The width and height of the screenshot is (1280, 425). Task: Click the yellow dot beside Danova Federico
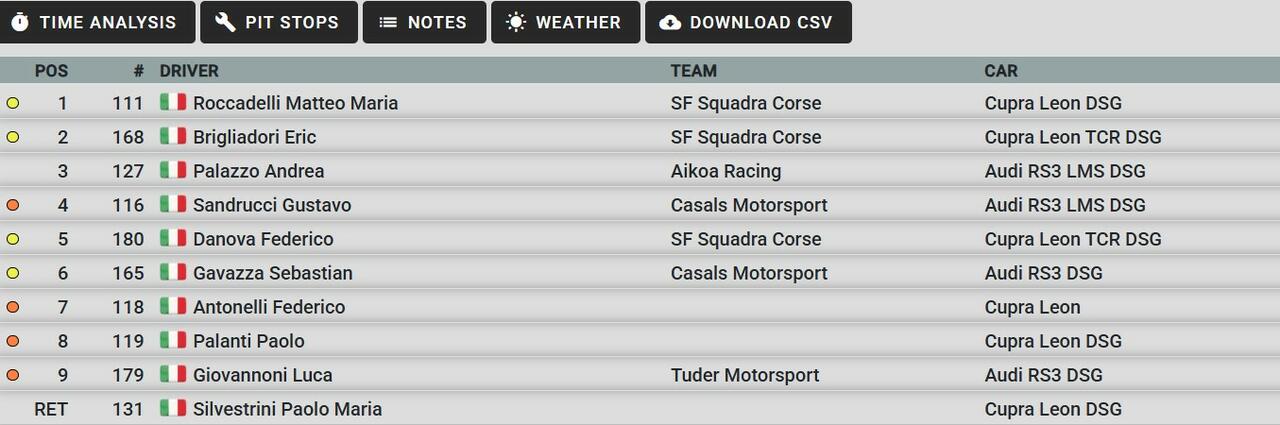click(x=13, y=239)
